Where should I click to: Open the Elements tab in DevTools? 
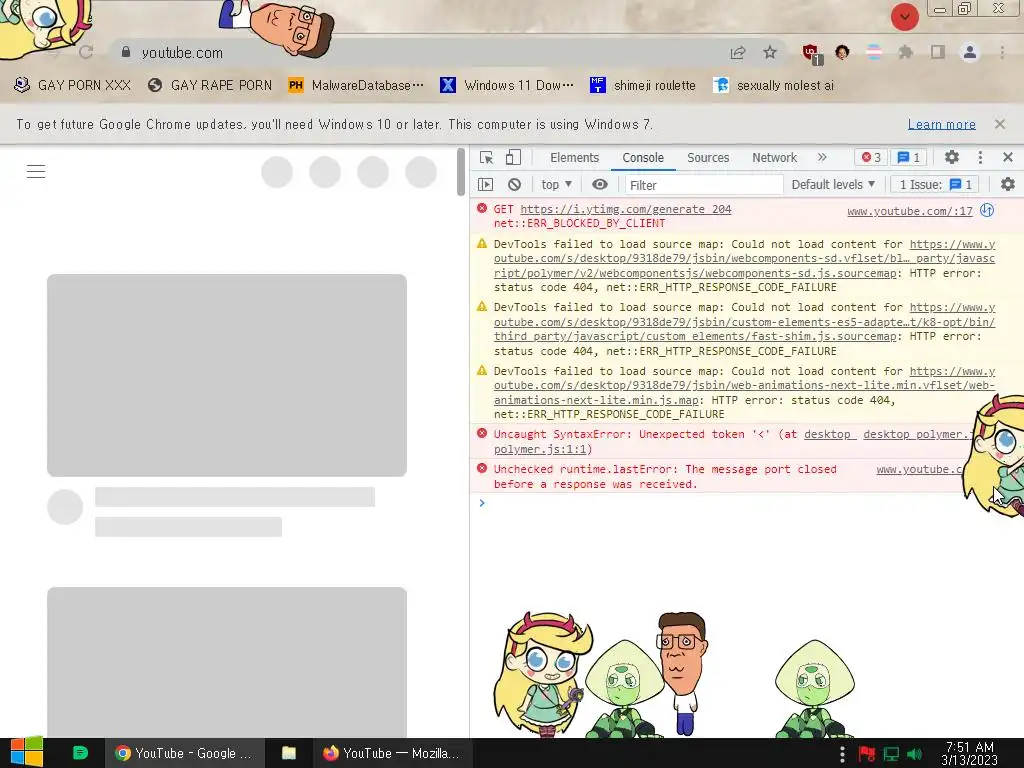(574, 157)
